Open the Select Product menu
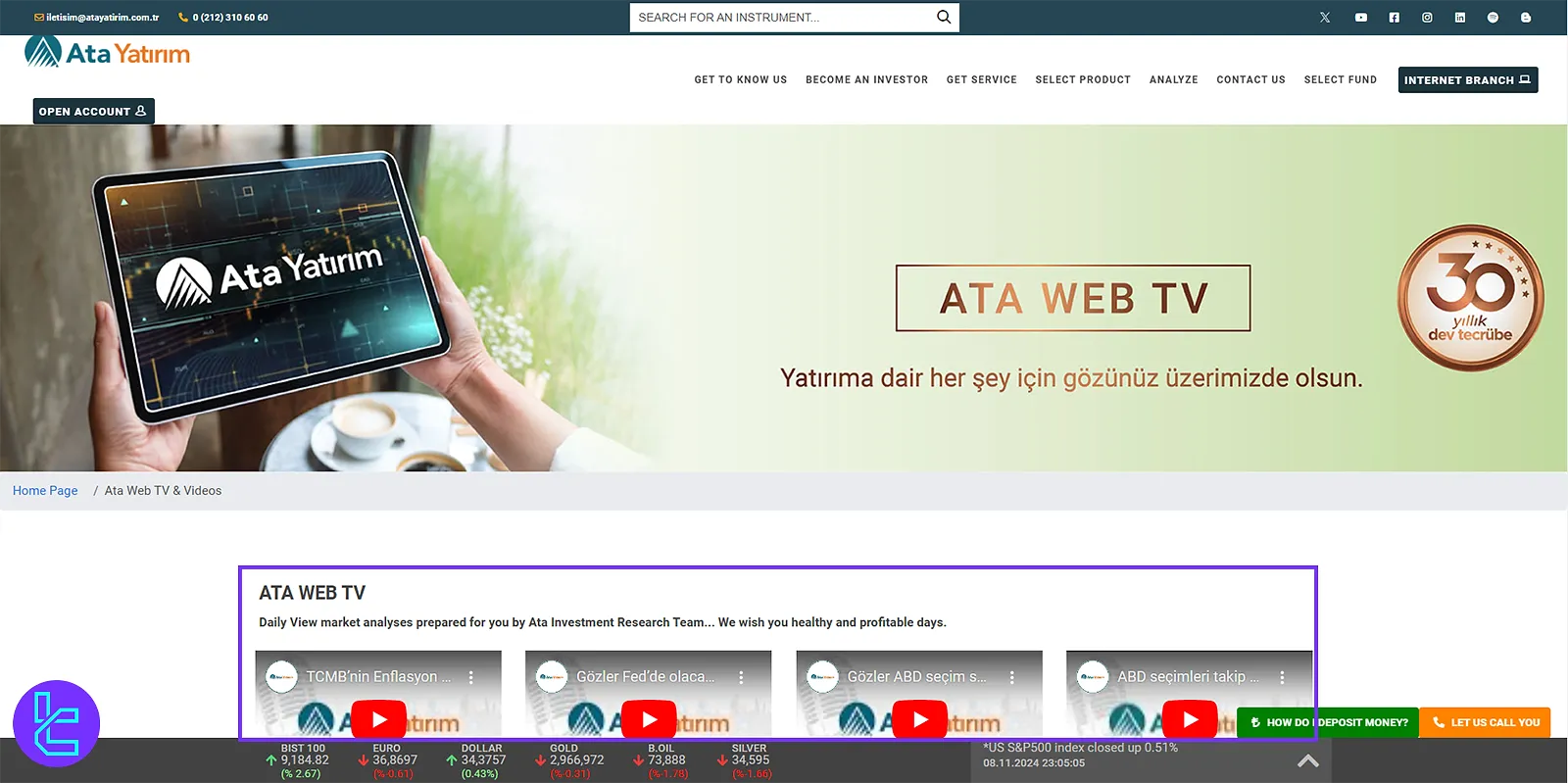This screenshot has height=783, width=1568. coord(1083,80)
